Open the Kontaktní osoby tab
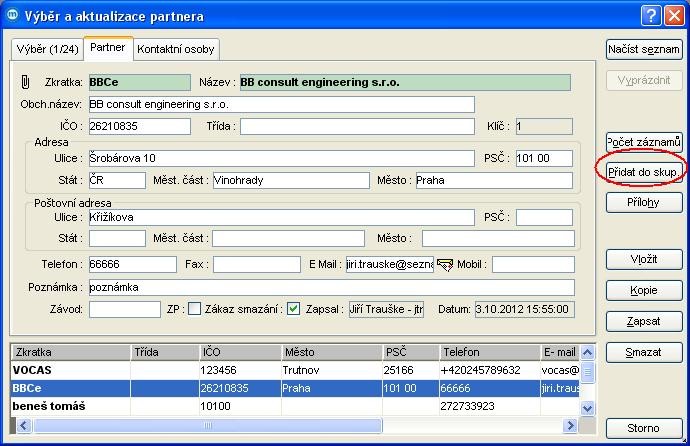 pos(176,49)
